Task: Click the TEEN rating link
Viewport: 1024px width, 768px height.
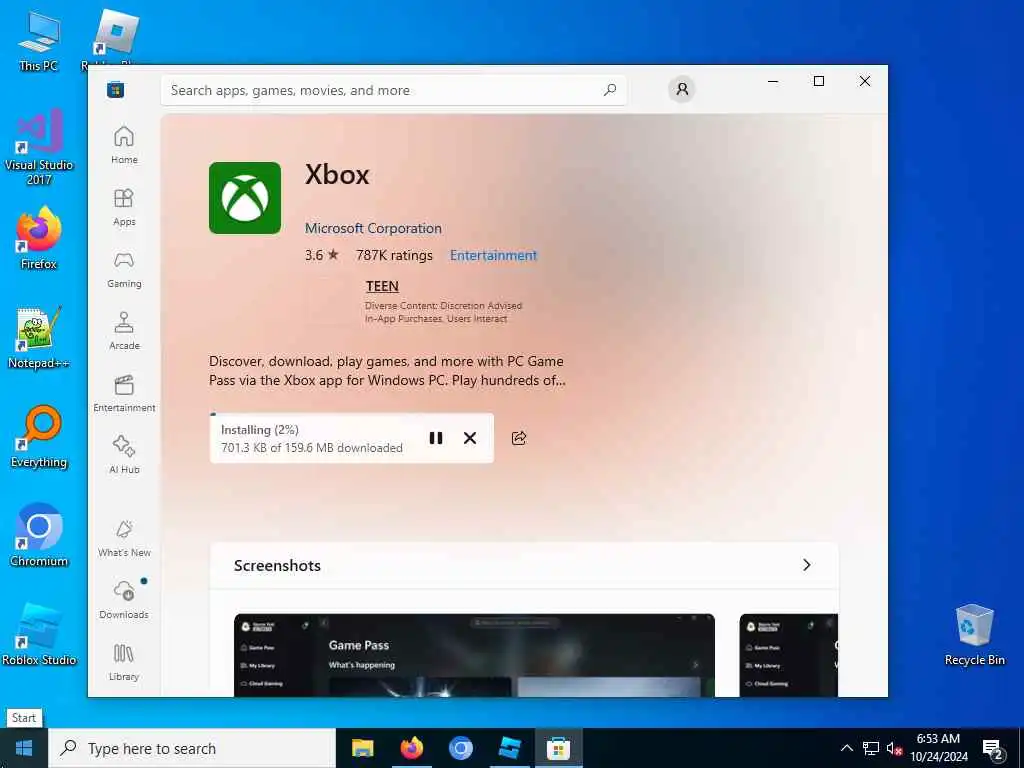Action: click(x=382, y=286)
